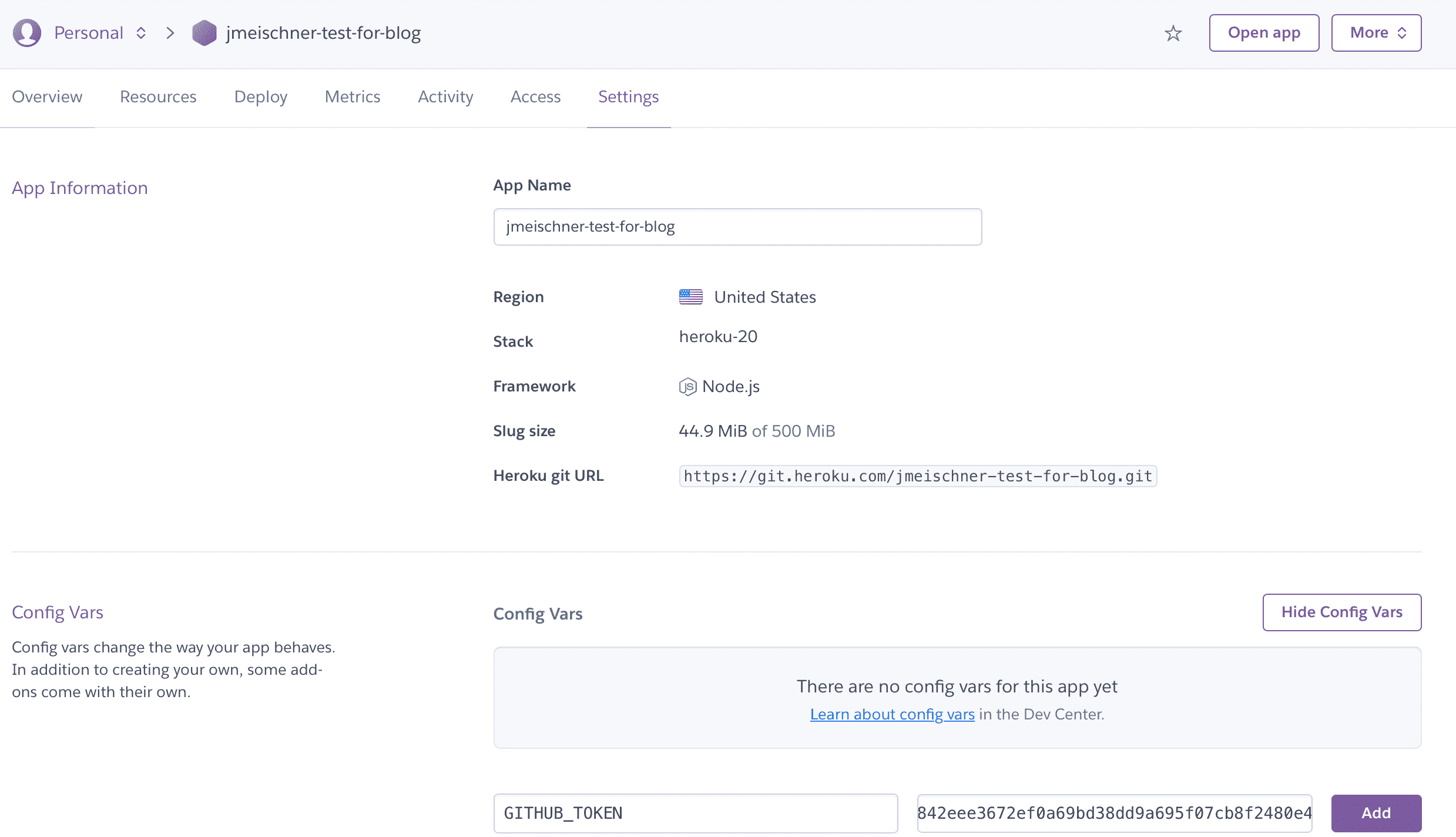Click the United States flag icon

[x=690, y=297]
